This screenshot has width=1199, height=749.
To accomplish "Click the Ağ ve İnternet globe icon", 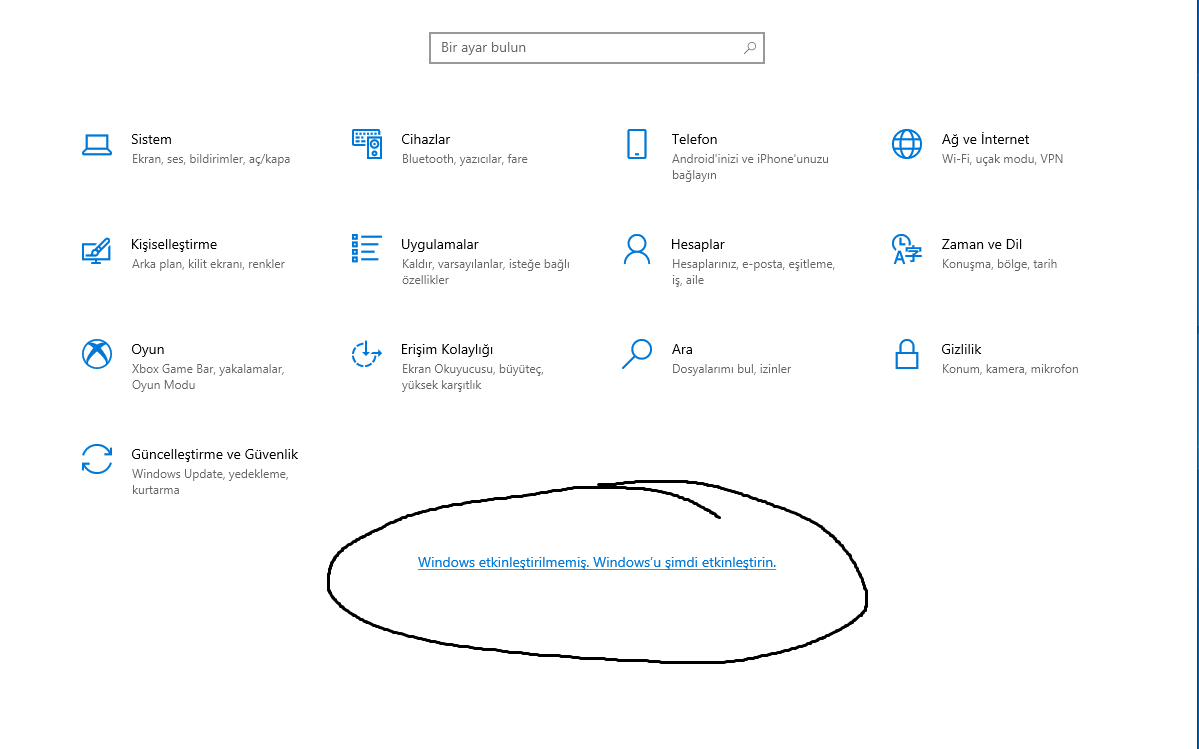I will 907,144.
